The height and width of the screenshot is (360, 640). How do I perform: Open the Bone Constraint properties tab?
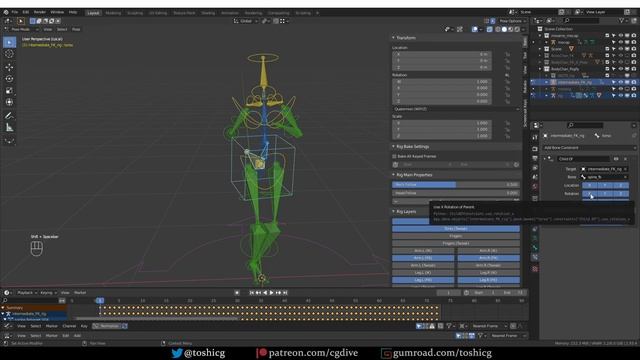[535, 257]
